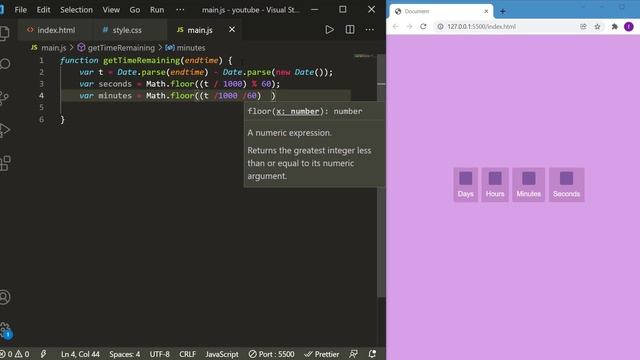Screen dimensions: 640x360
Task: Run the code with the play icon
Action: (x=329, y=29)
